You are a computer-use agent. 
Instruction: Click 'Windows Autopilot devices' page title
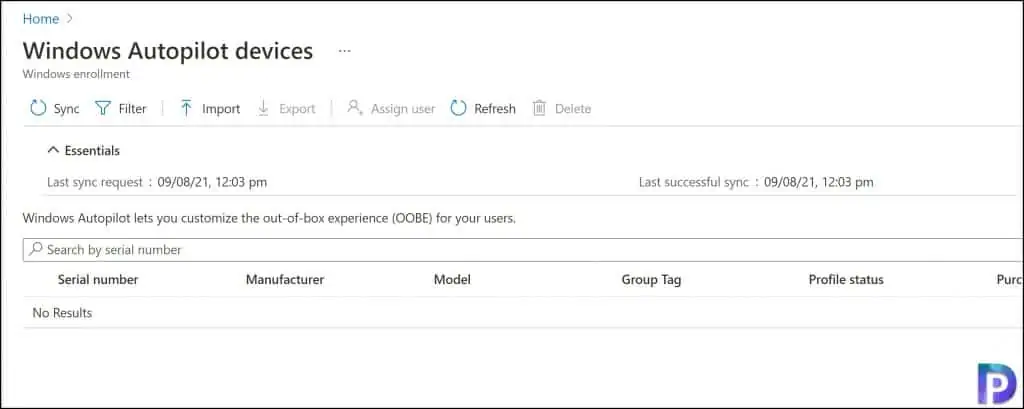pos(168,50)
